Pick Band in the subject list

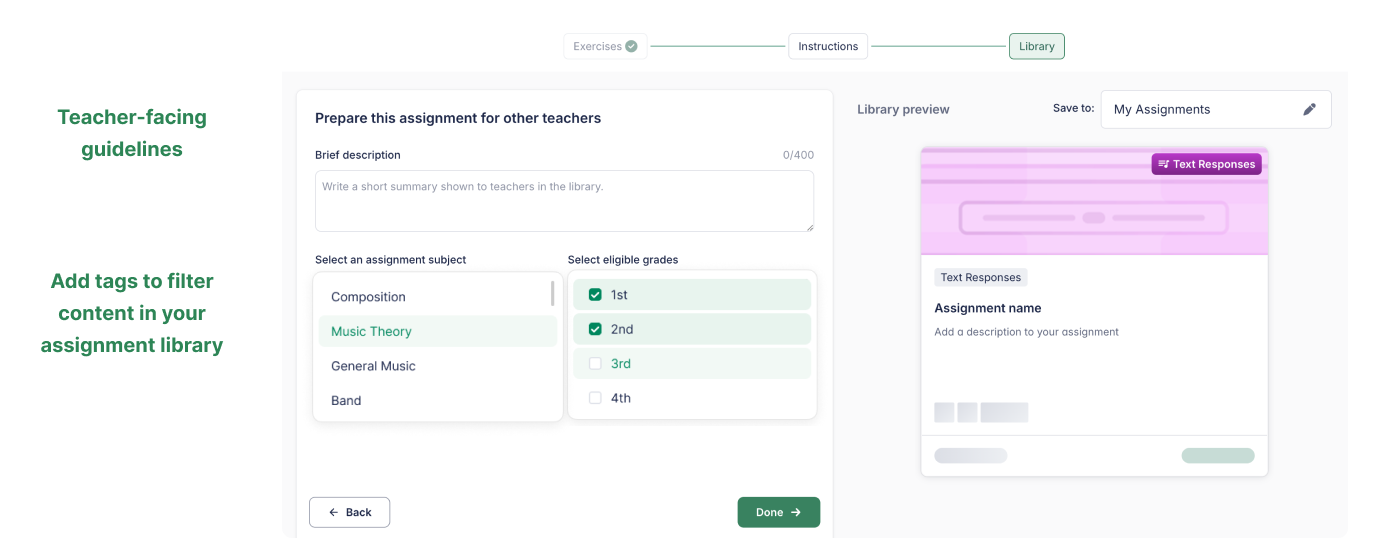coord(346,400)
